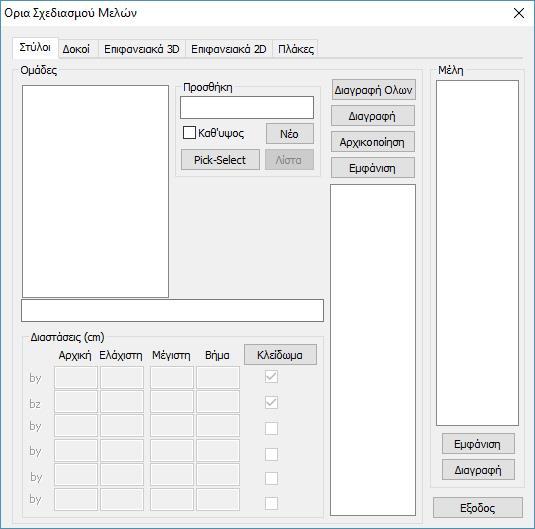This screenshot has height=529, width=535.
Task: Enable the Καθ'υψος checkbox
Action: click(189, 133)
